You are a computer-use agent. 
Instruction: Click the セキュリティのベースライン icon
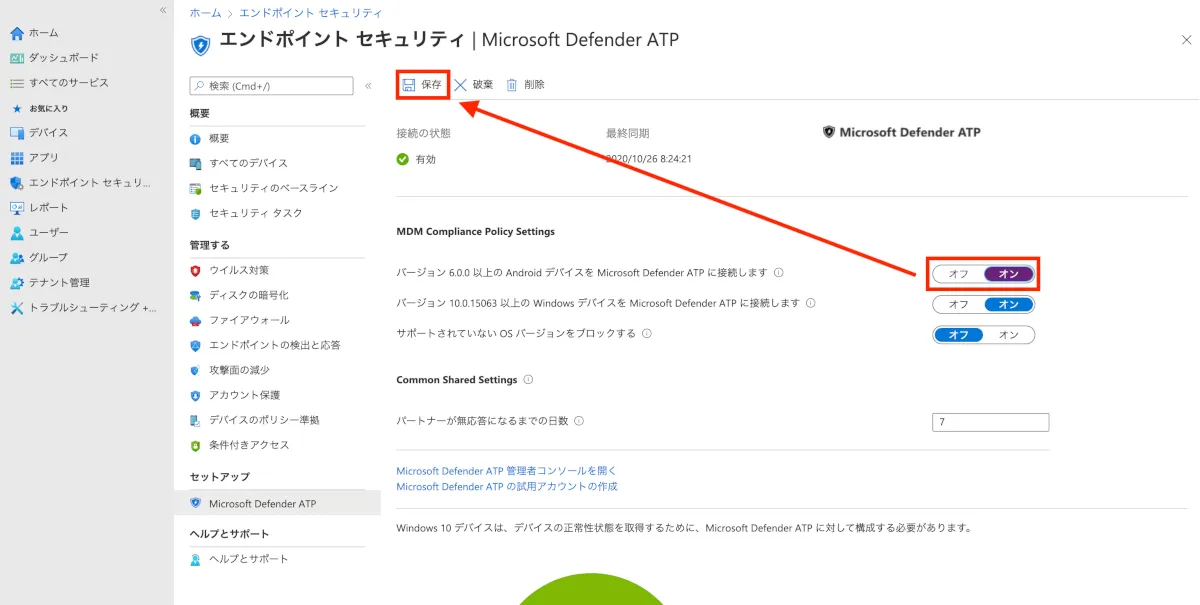[195, 188]
